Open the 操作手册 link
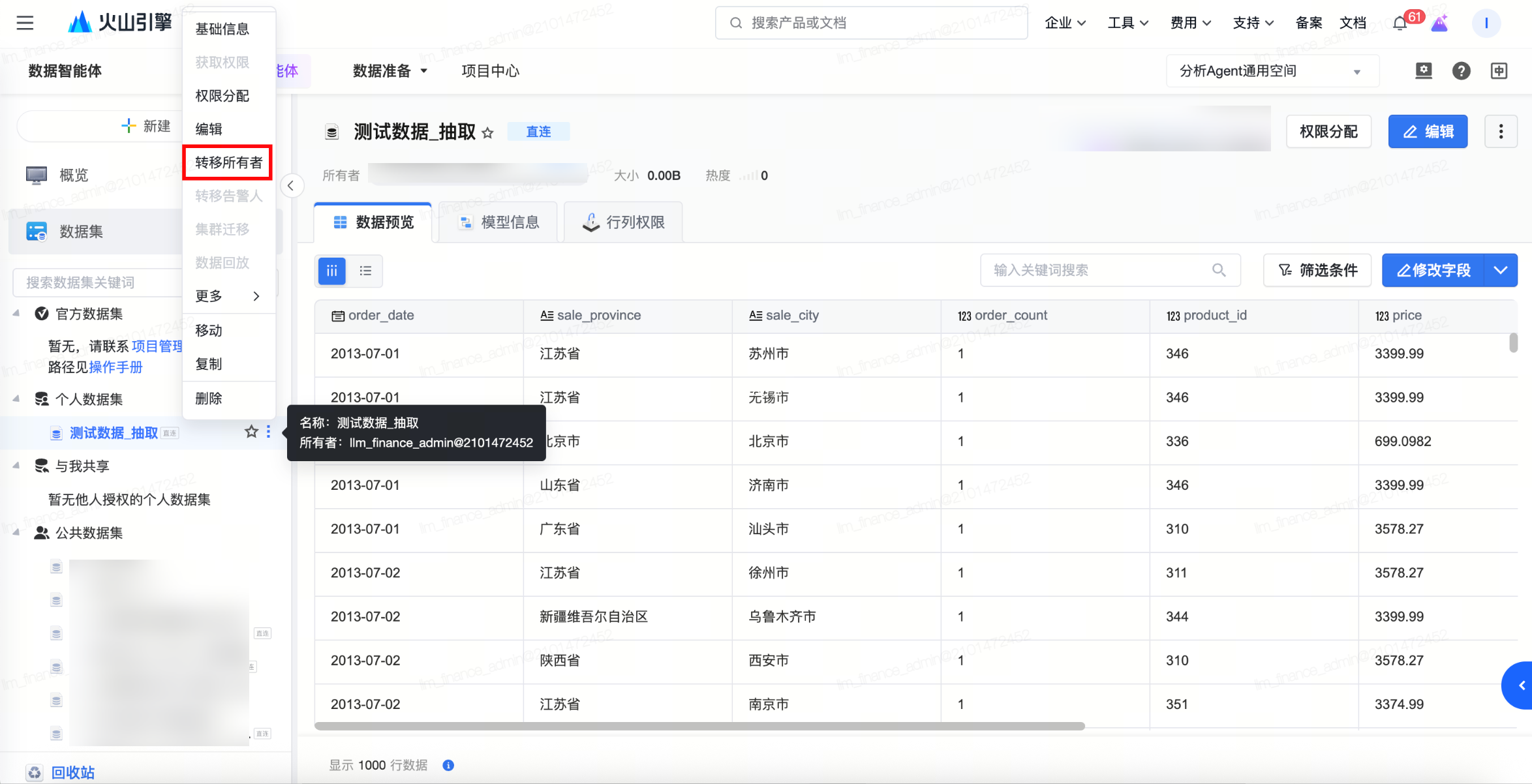Screen dimensions: 1532x784 point(115,367)
